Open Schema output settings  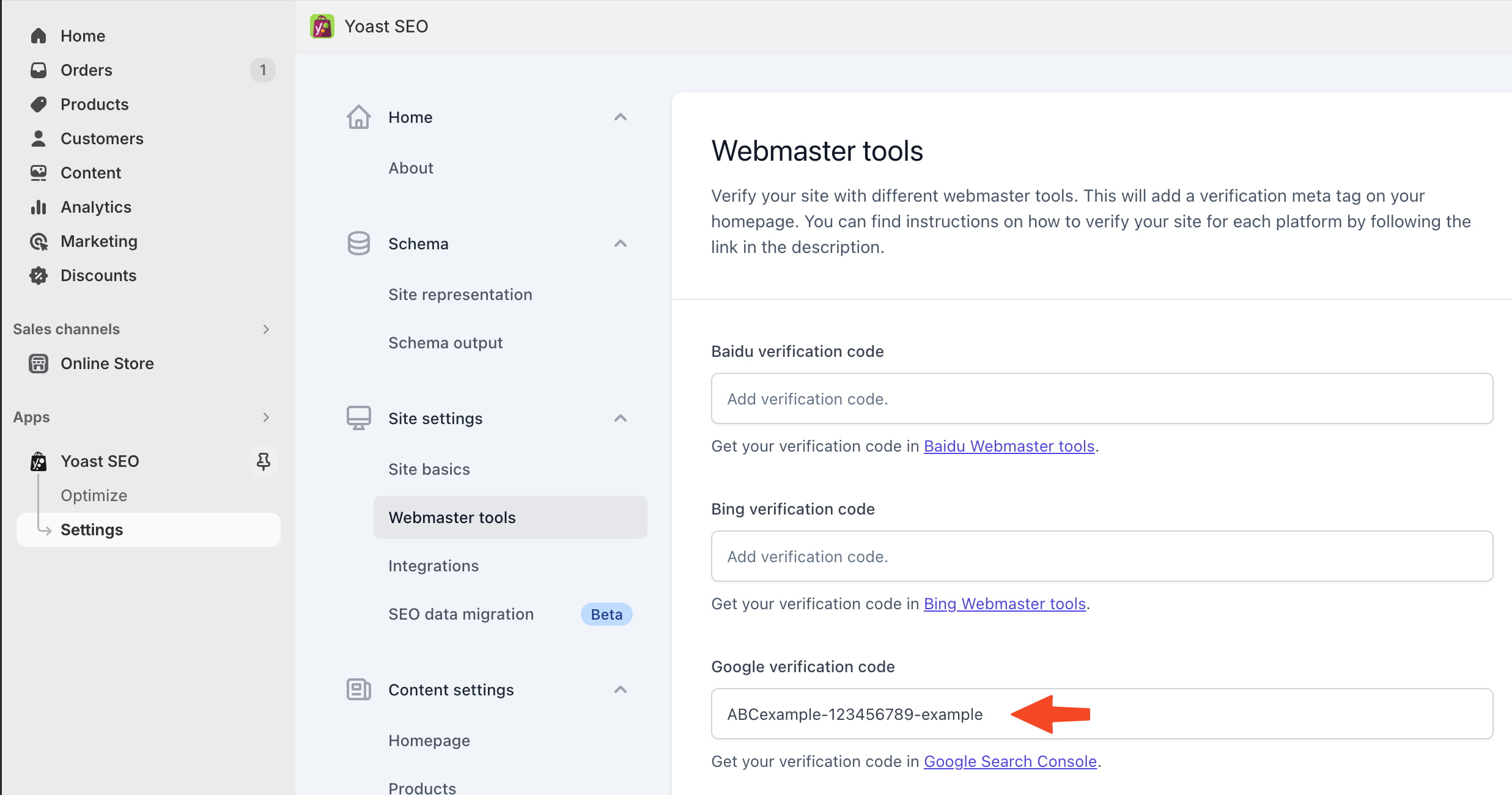(x=446, y=343)
